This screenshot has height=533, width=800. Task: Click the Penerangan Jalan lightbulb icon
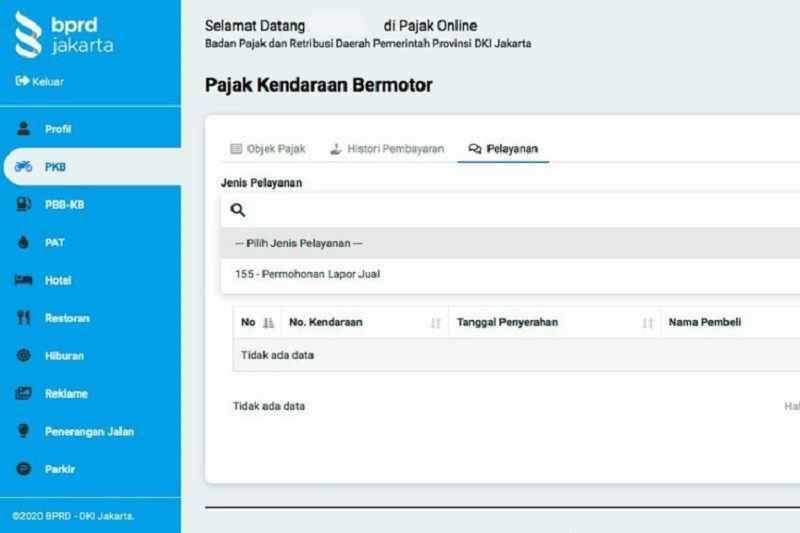(23, 431)
